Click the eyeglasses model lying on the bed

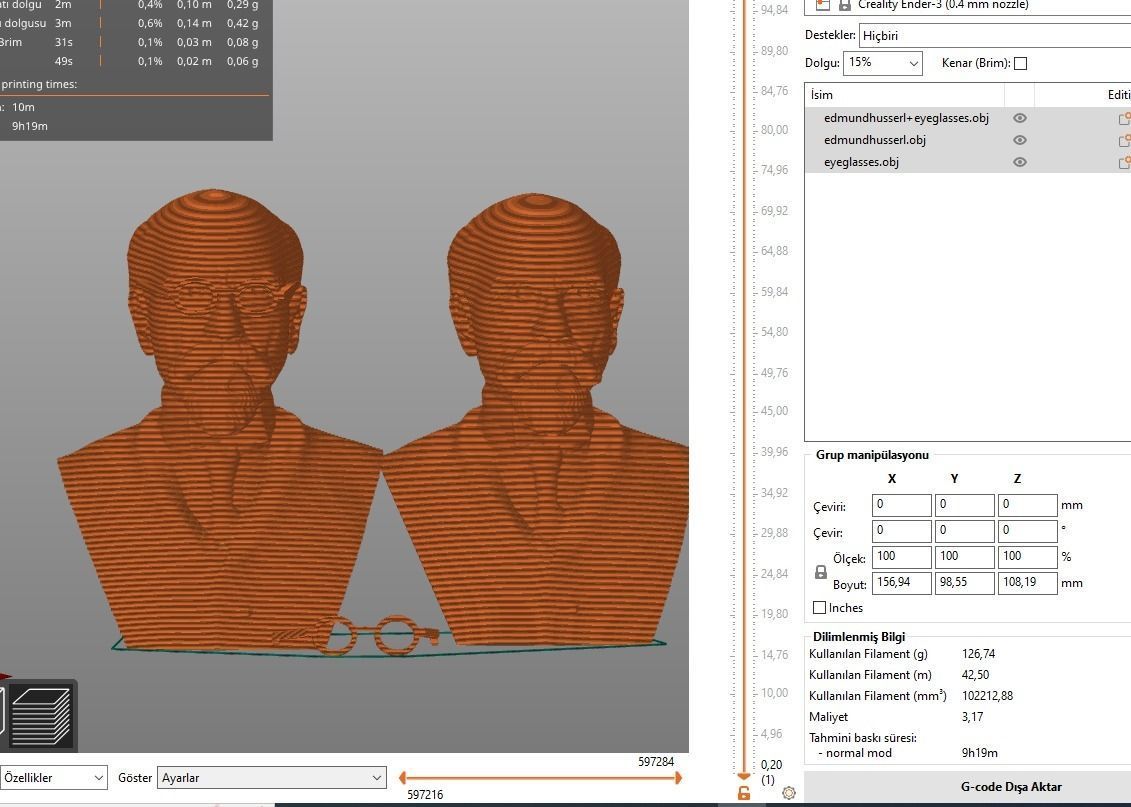[356, 635]
